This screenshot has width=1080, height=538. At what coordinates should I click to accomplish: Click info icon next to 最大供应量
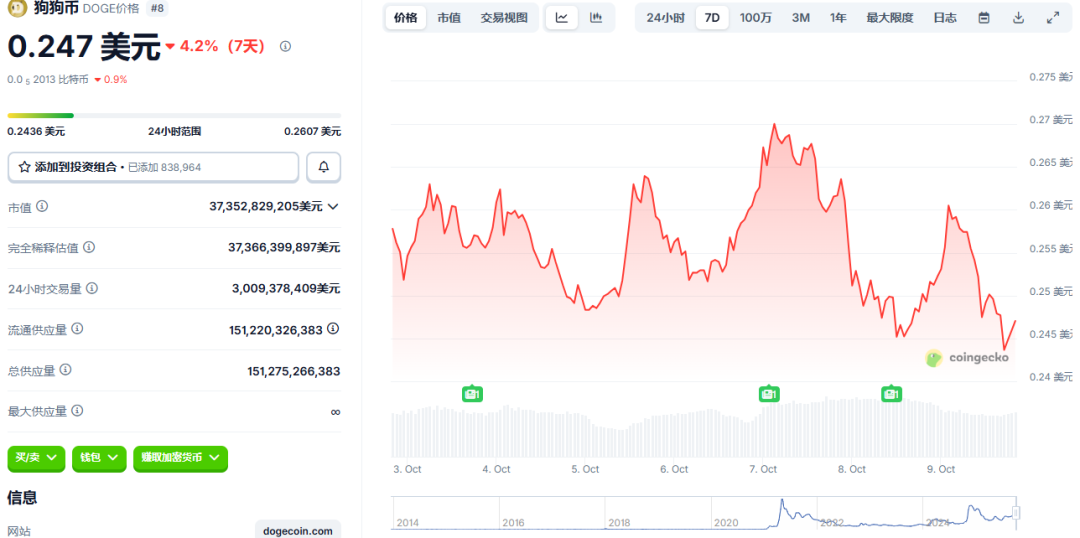click(x=77, y=411)
